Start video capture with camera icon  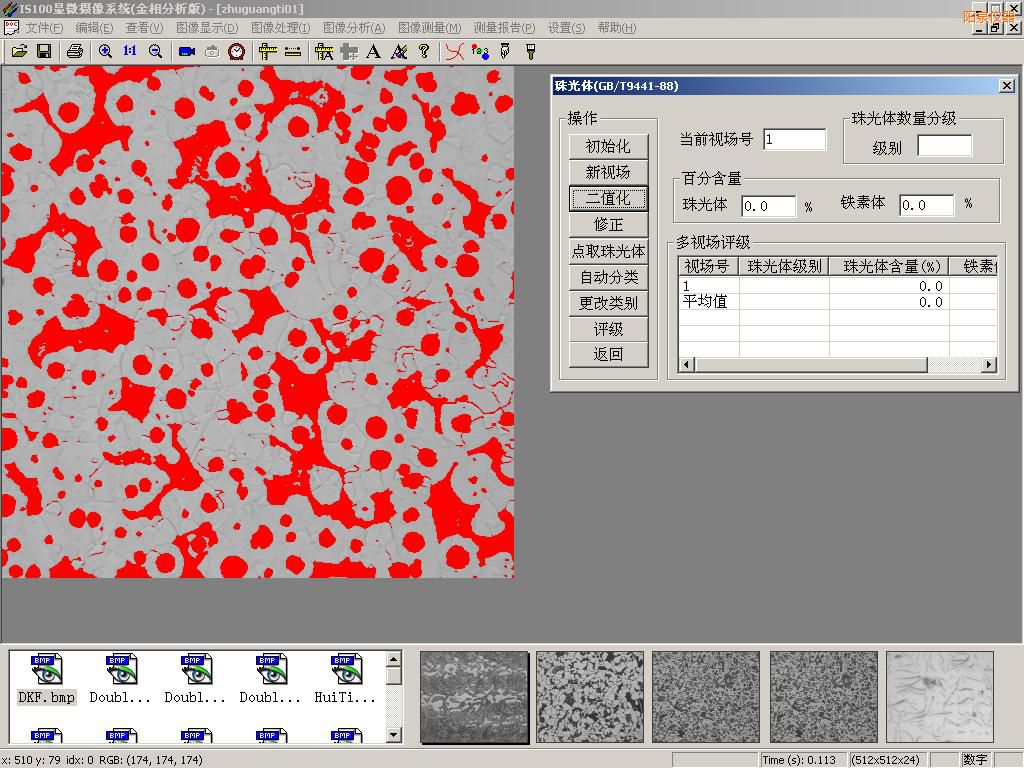[186, 51]
